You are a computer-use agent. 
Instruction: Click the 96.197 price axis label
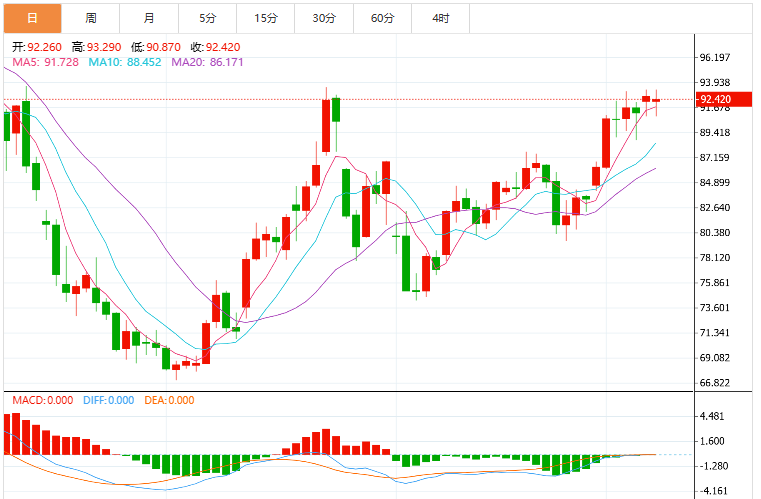click(x=714, y=57)
